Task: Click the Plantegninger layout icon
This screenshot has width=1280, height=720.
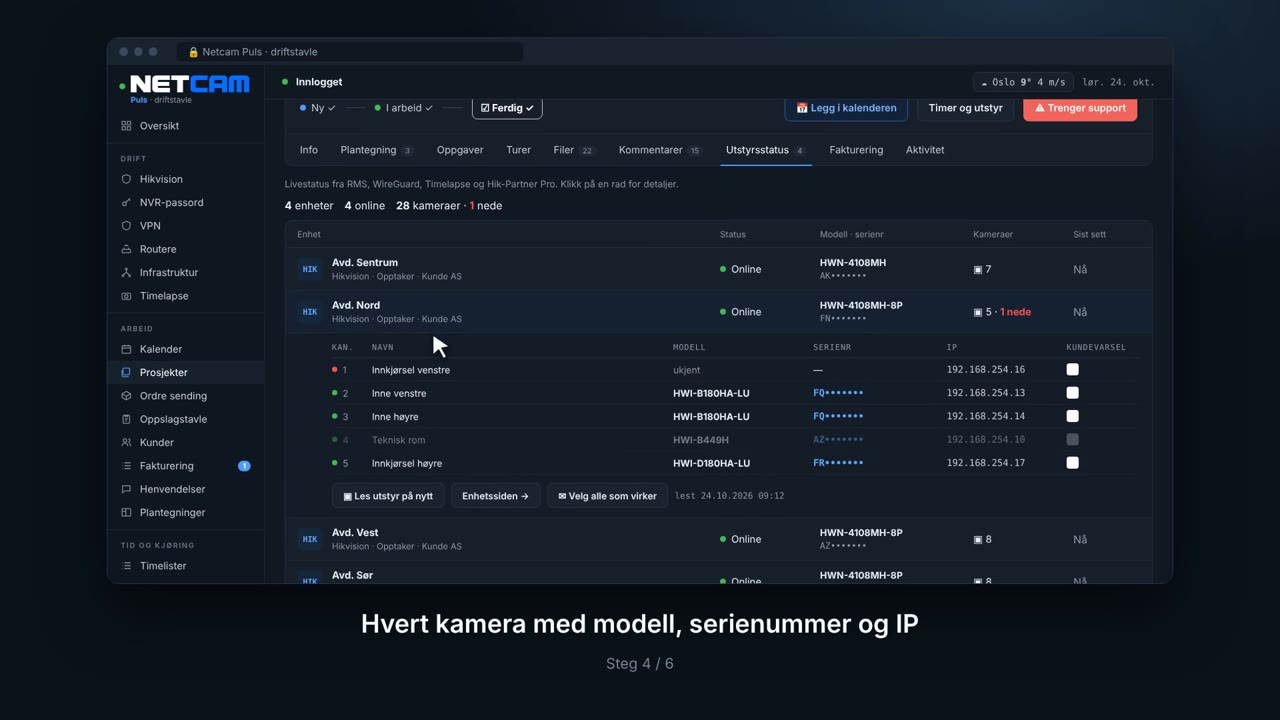Action: click(x=126, y=512)
